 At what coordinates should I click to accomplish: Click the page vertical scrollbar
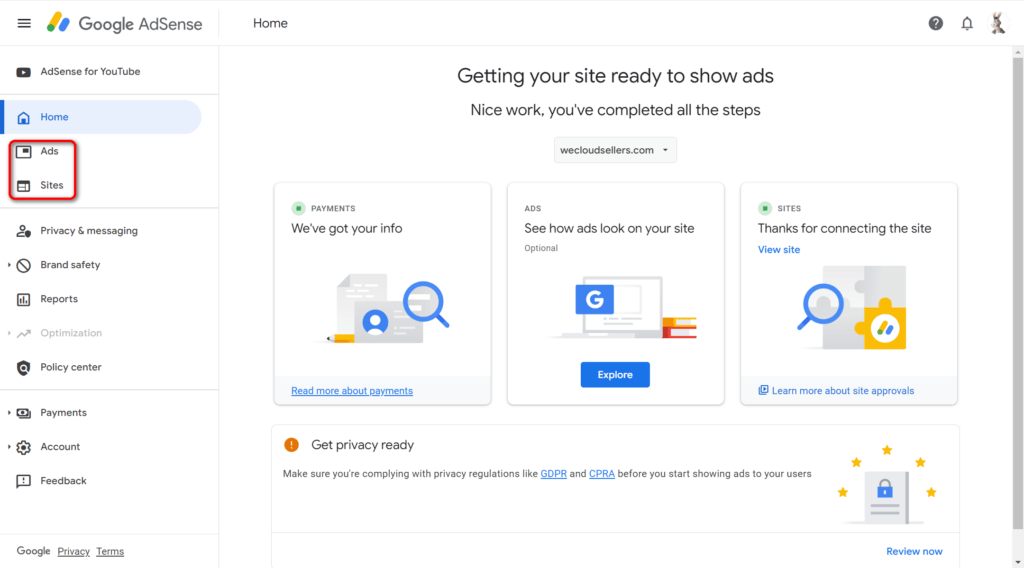click(1017, 294)
